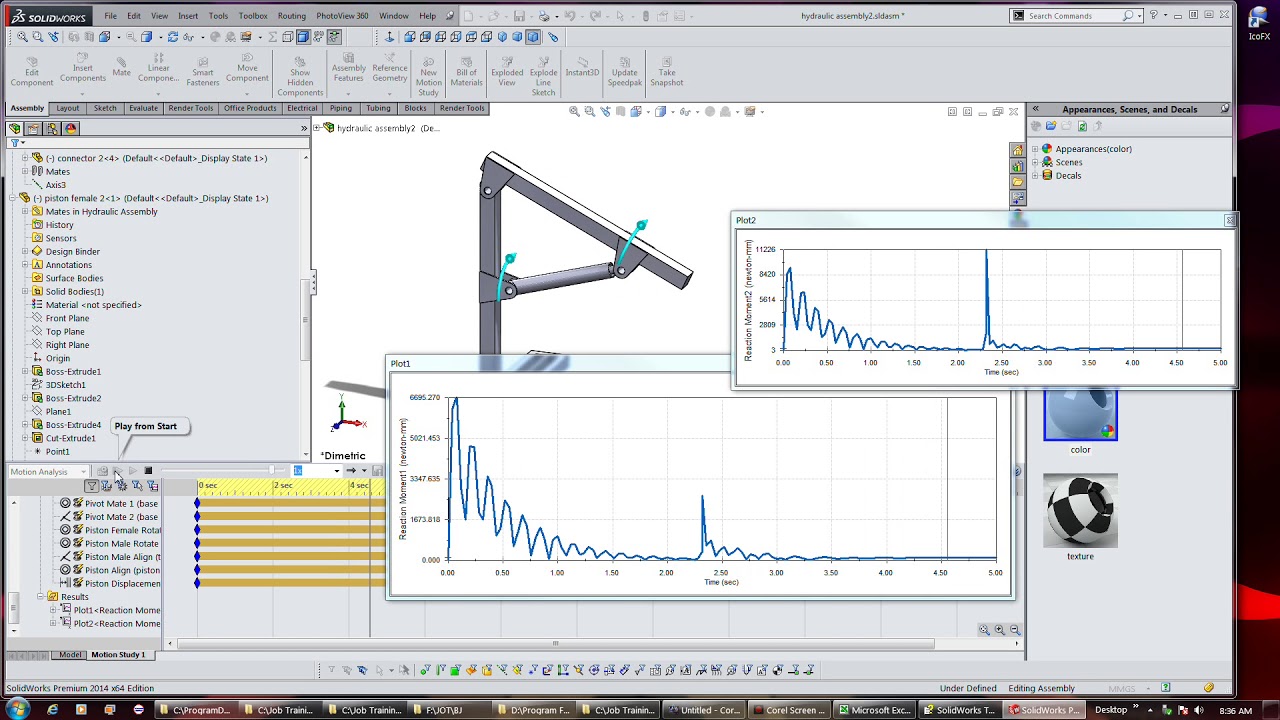Open Reference Geometry tool
The height and width of the screenshot is (720, 1280).
pos(390,68)
